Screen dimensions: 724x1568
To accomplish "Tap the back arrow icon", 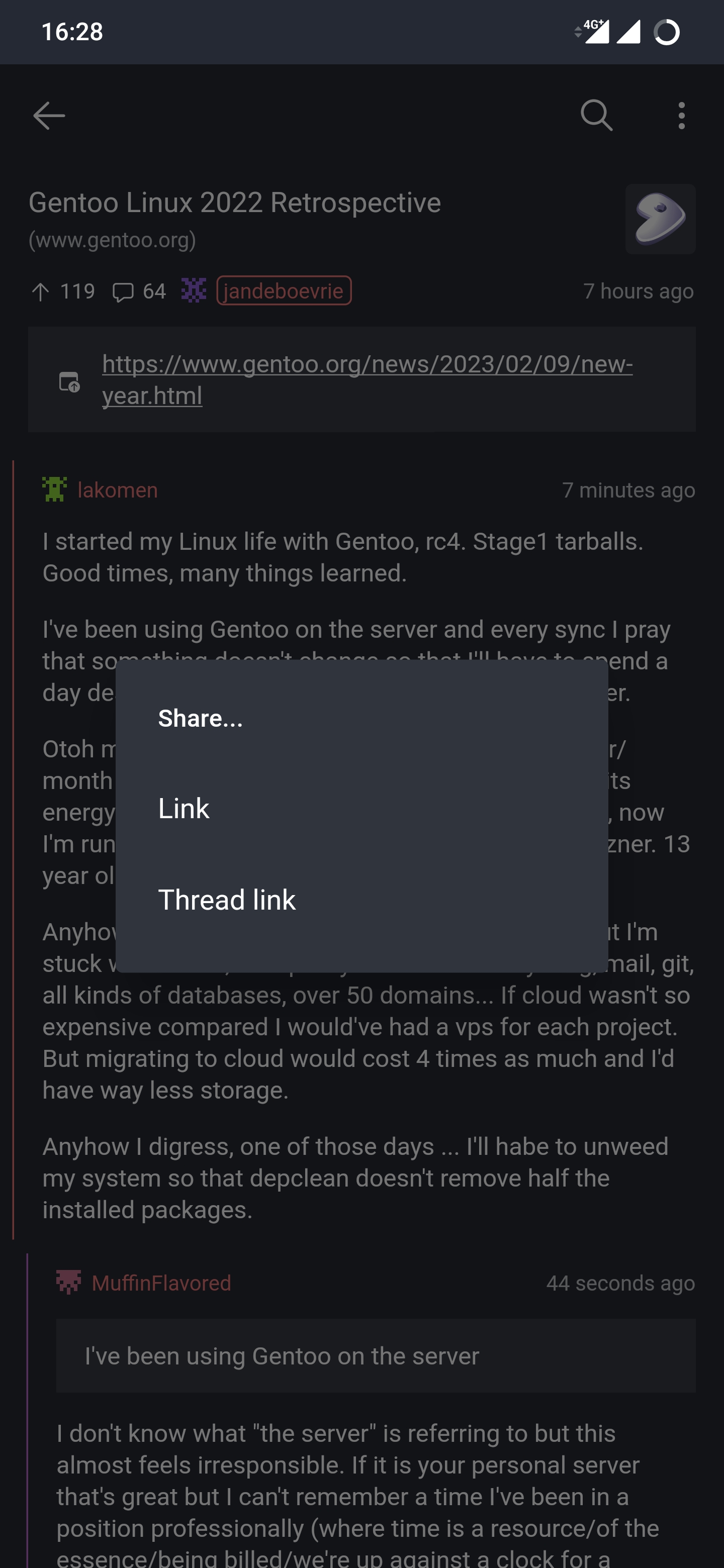I will [49, 116].
